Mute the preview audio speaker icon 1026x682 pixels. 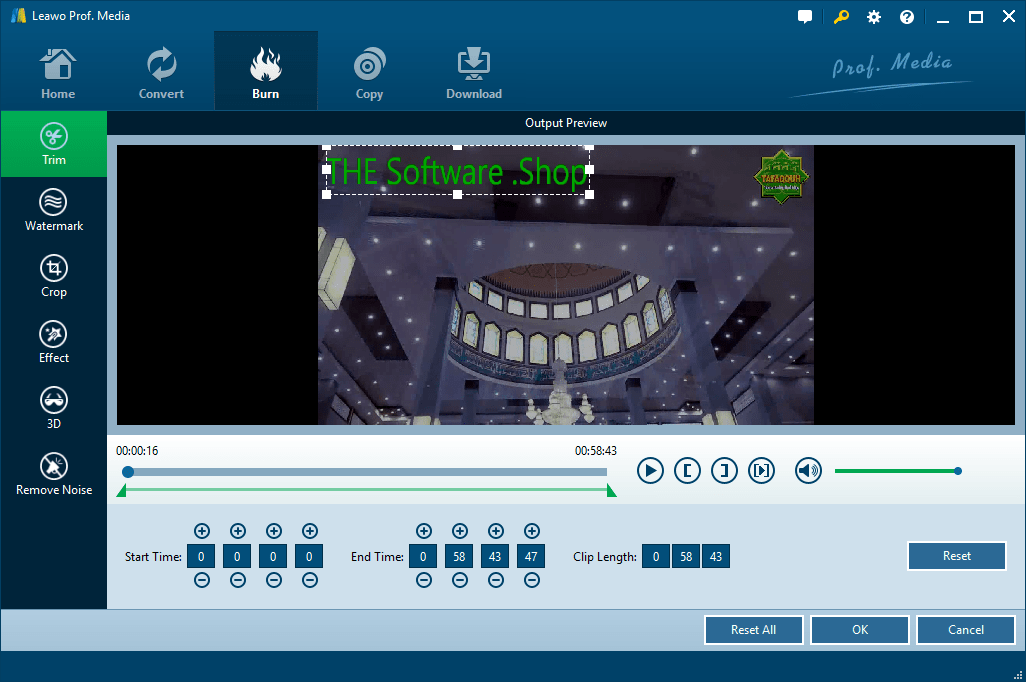808,471
